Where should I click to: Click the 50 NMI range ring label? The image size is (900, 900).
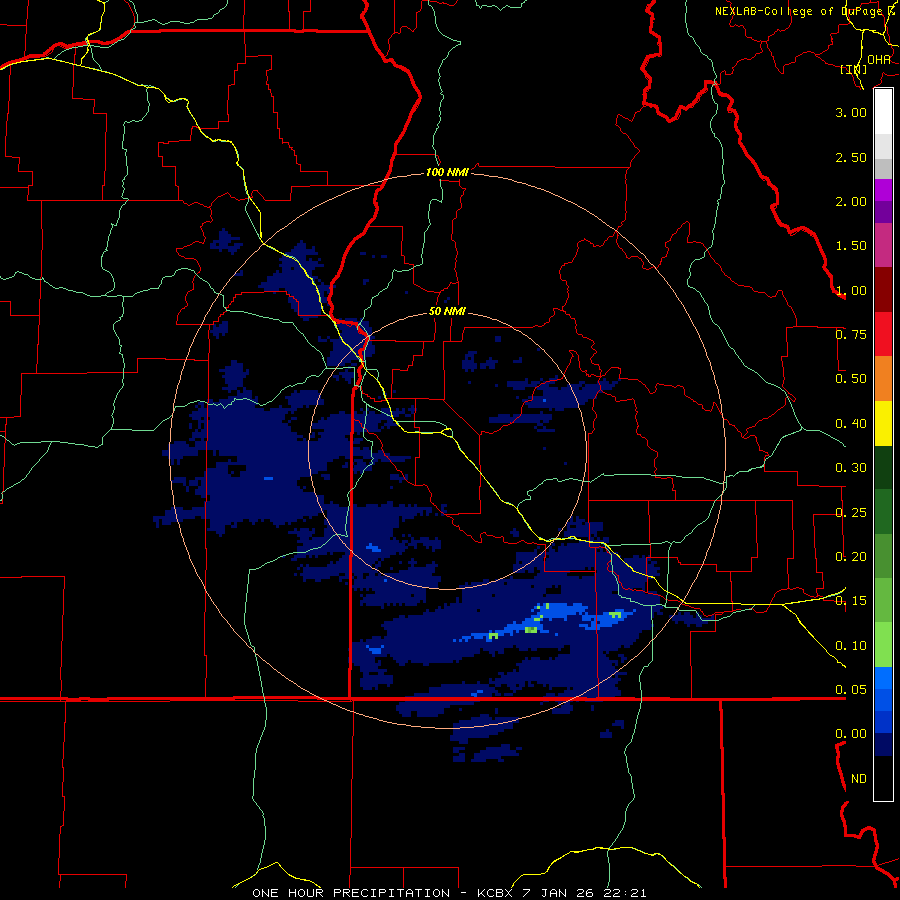(x=447, y=312)
